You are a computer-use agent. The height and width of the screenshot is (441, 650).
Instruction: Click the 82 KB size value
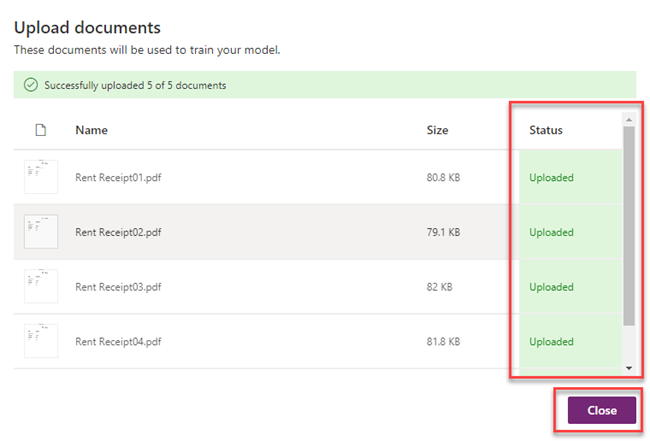coord(439,287)
